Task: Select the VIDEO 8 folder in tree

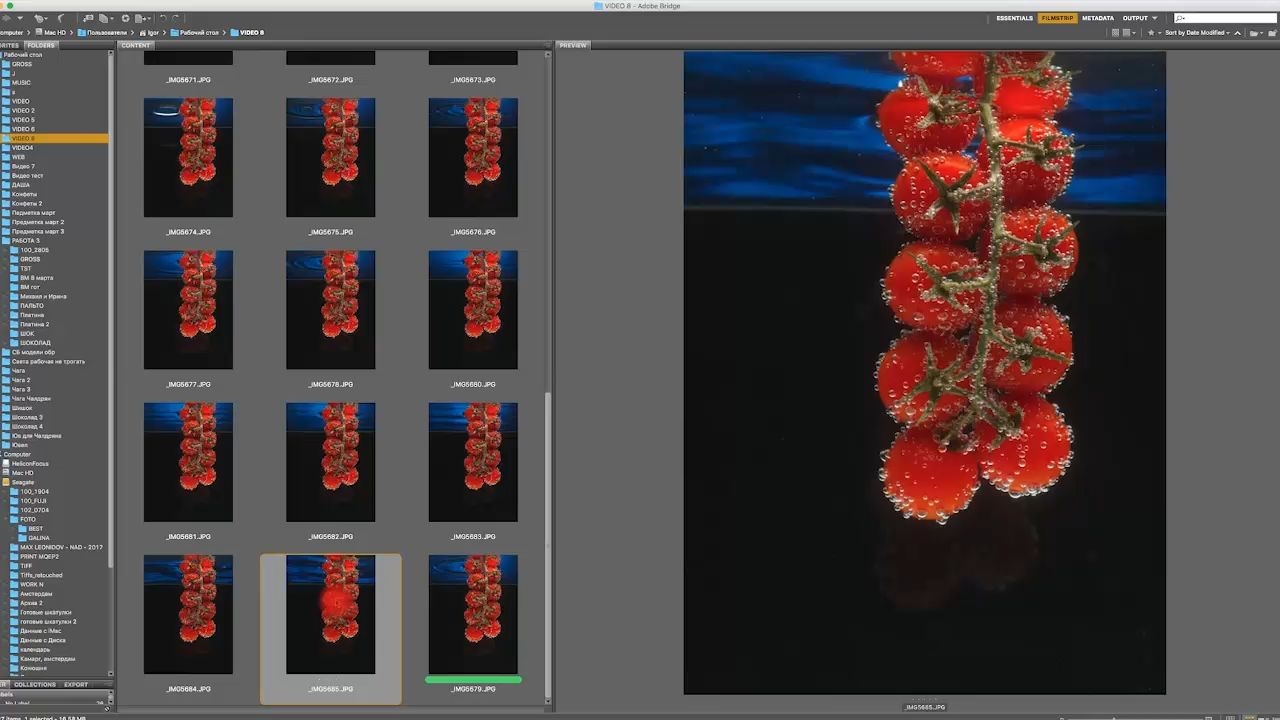Action: pos(54,138)
